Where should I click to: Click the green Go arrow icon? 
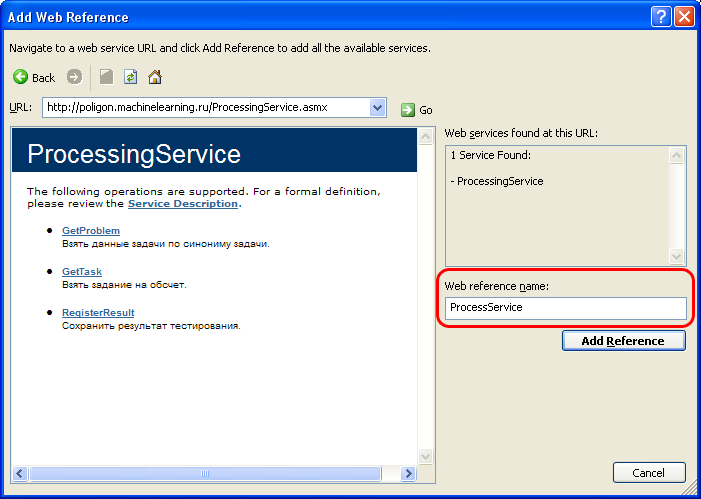(x=408, y=110)
